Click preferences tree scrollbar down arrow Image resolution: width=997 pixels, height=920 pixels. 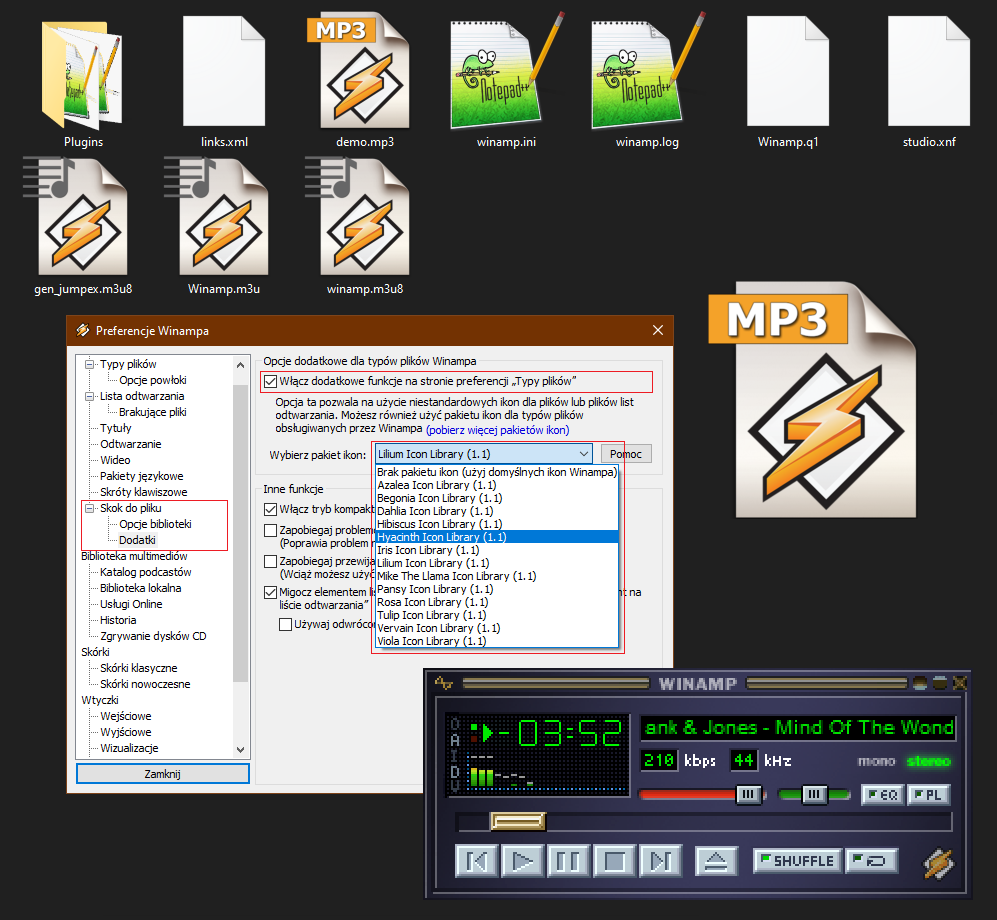tap(240, 750)
